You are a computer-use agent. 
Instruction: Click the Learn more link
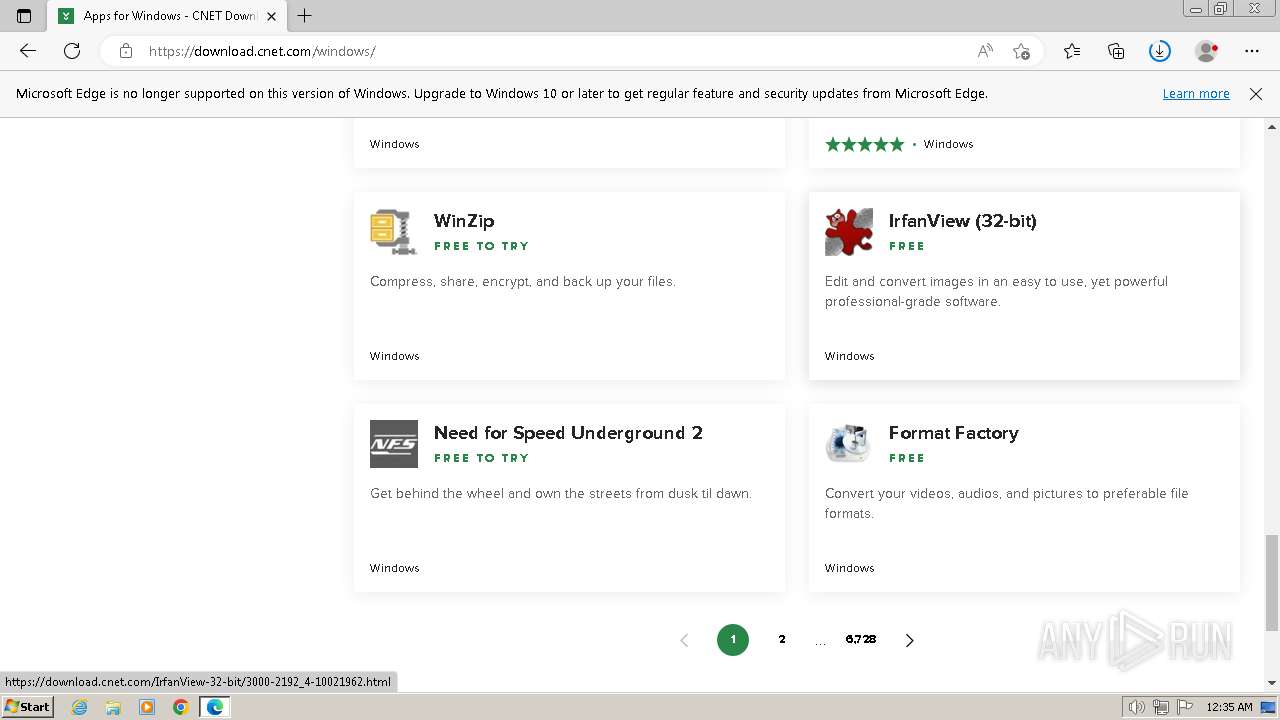tap(1196, 93)
